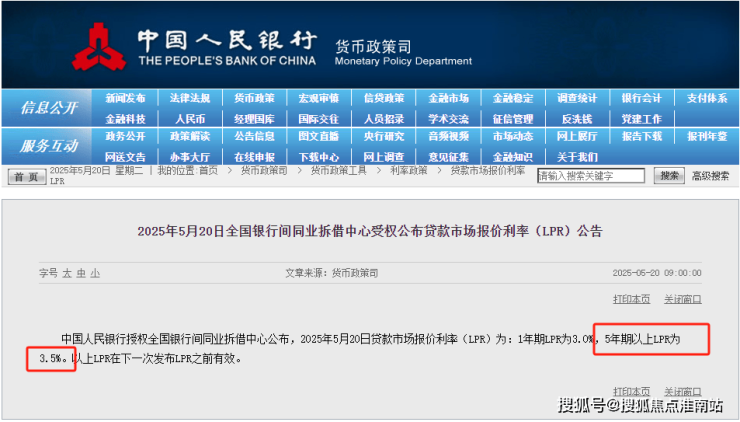Open the 法律法规 menu item

click(x=190, y=98)
